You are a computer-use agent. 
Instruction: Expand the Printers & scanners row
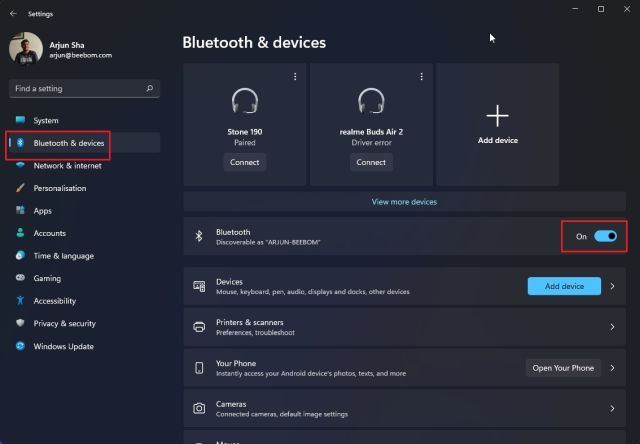click(x=612, y=327)
